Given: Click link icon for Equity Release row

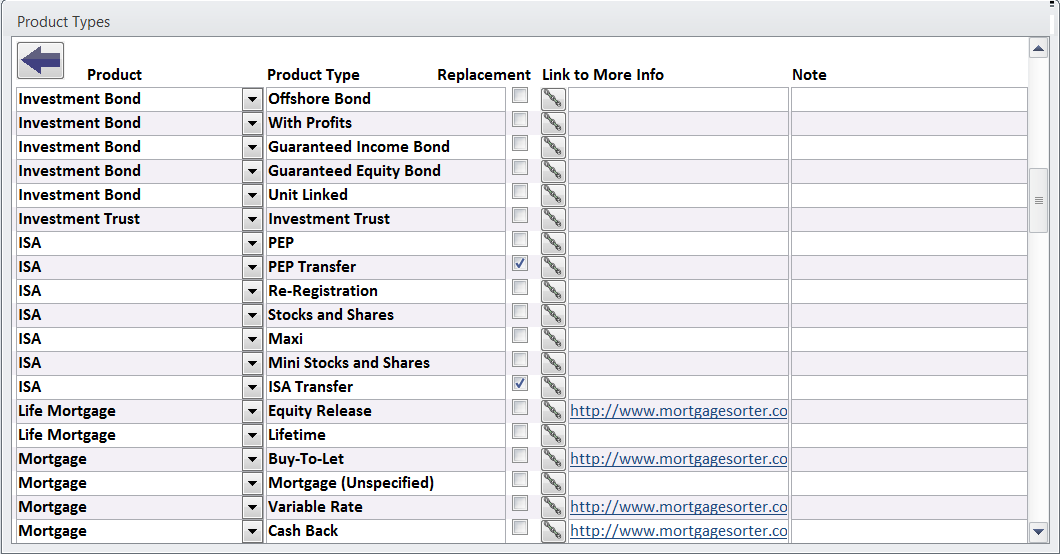Looking at the screenshot, I should [x=553, y=411].
